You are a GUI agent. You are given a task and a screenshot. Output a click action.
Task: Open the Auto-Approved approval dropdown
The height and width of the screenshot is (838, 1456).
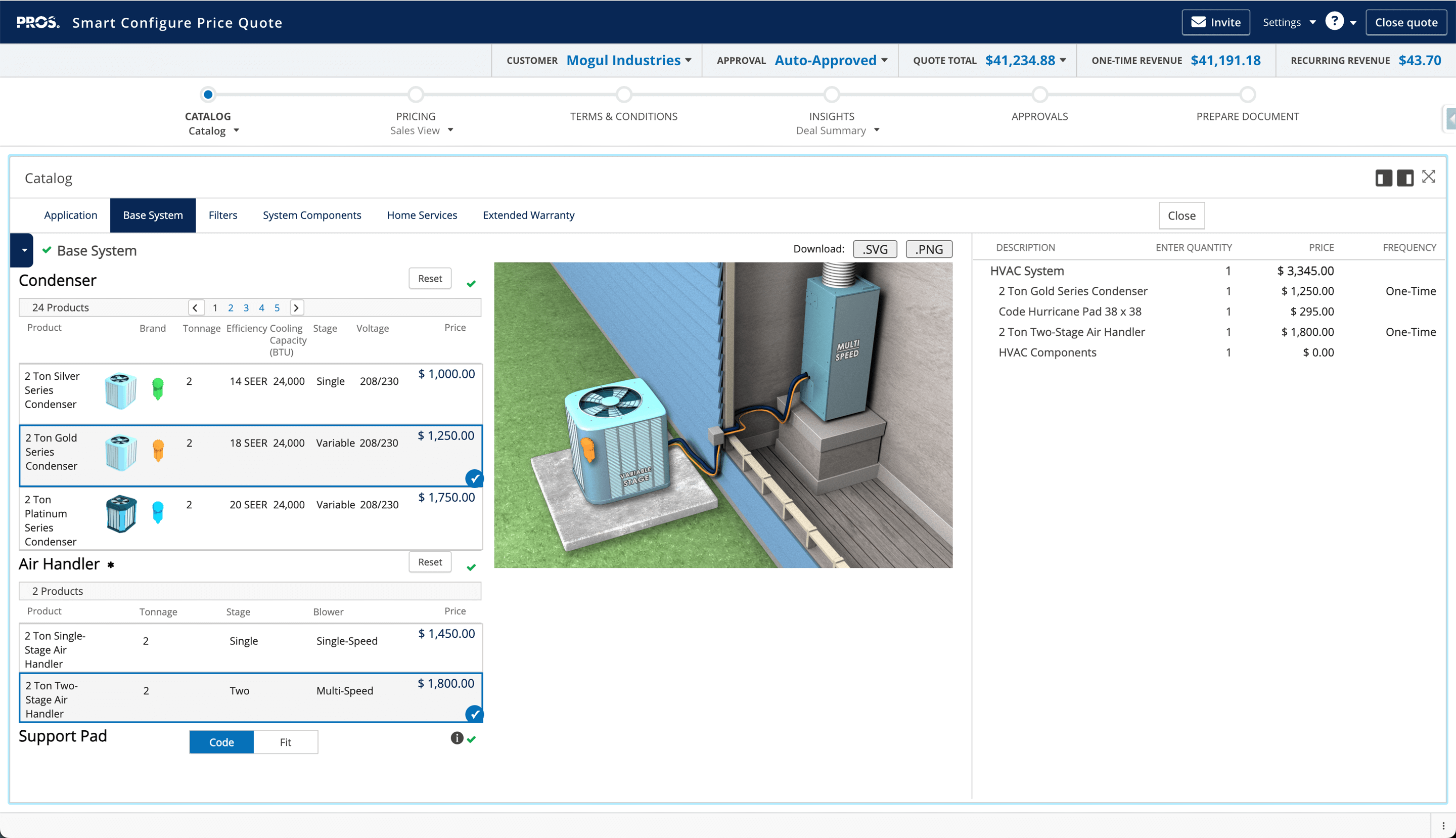click(884, 60)
